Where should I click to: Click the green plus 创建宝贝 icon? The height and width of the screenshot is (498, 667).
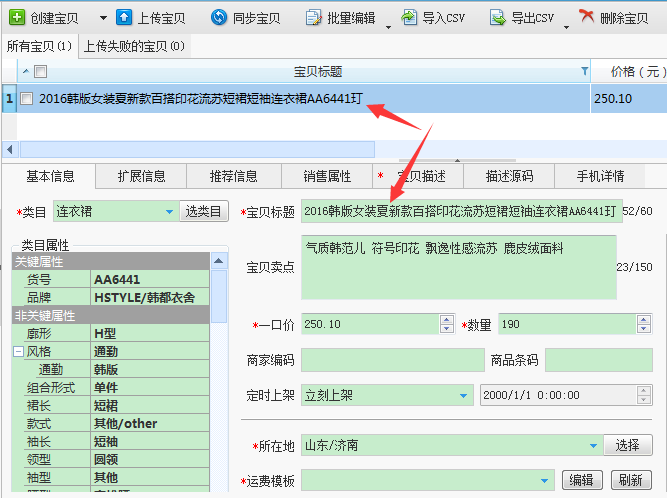click(x=17, y=18)
